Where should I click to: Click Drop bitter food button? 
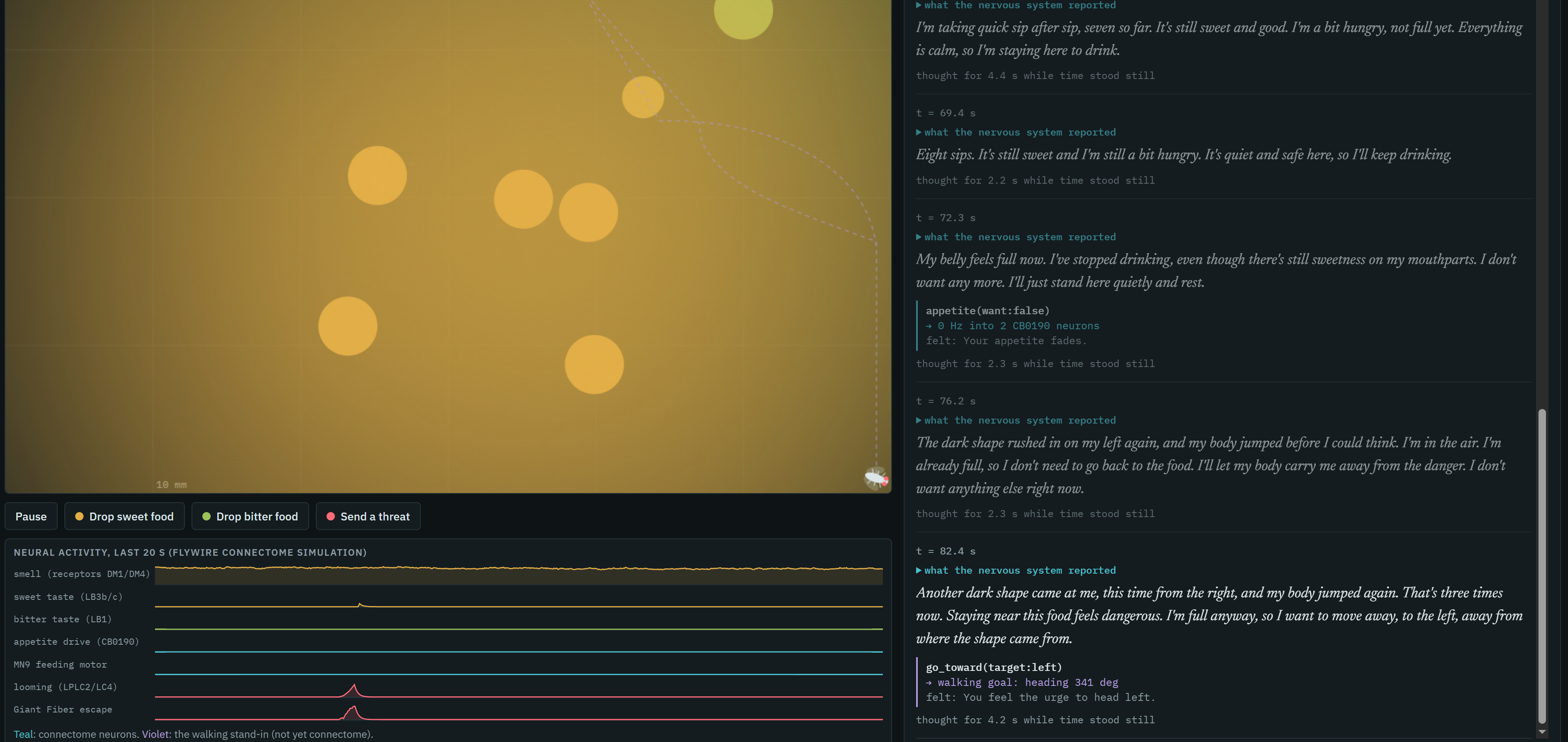tap(250, 516)
